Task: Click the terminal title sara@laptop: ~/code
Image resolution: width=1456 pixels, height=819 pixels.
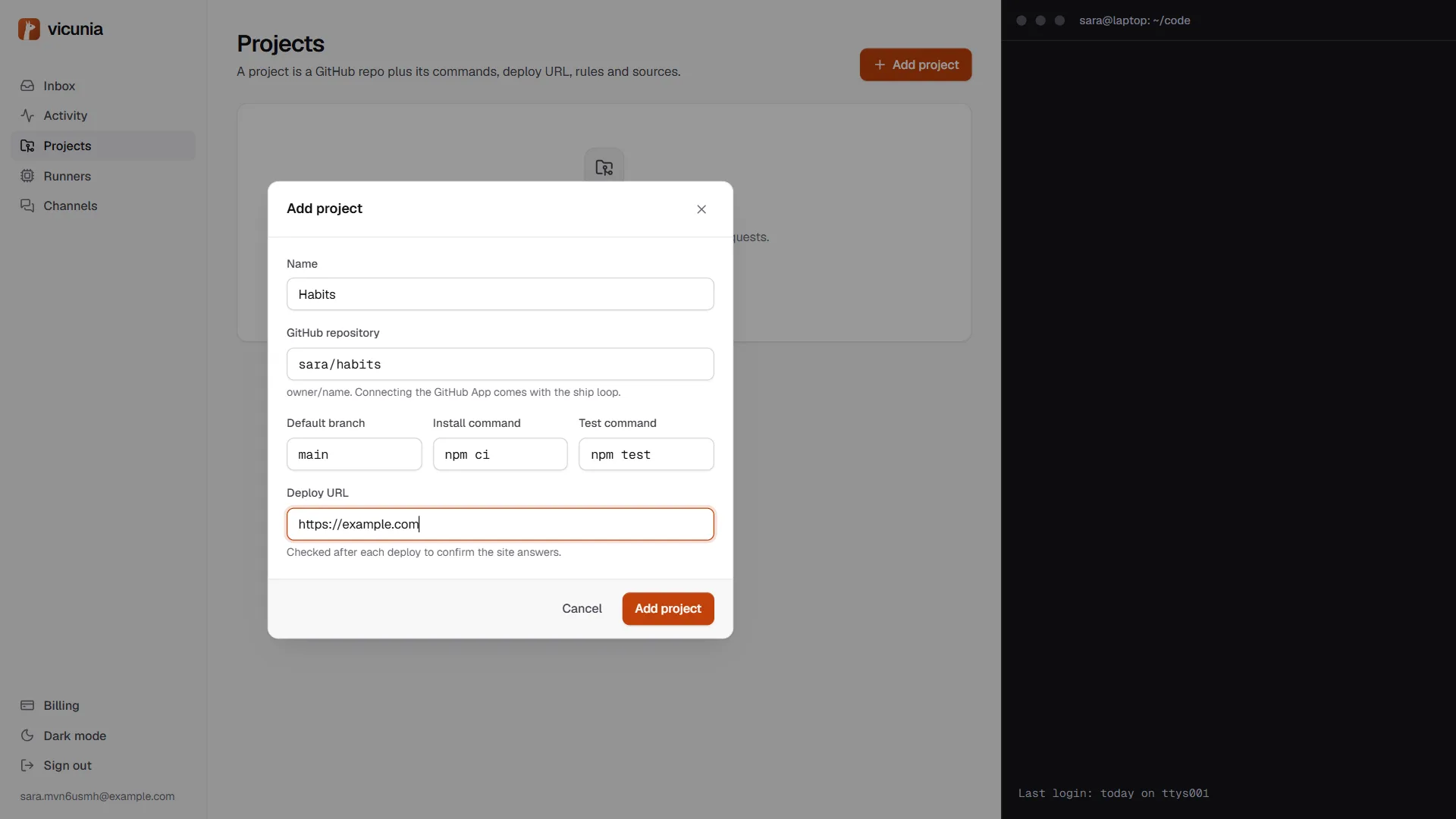Action: (1134, 20)
